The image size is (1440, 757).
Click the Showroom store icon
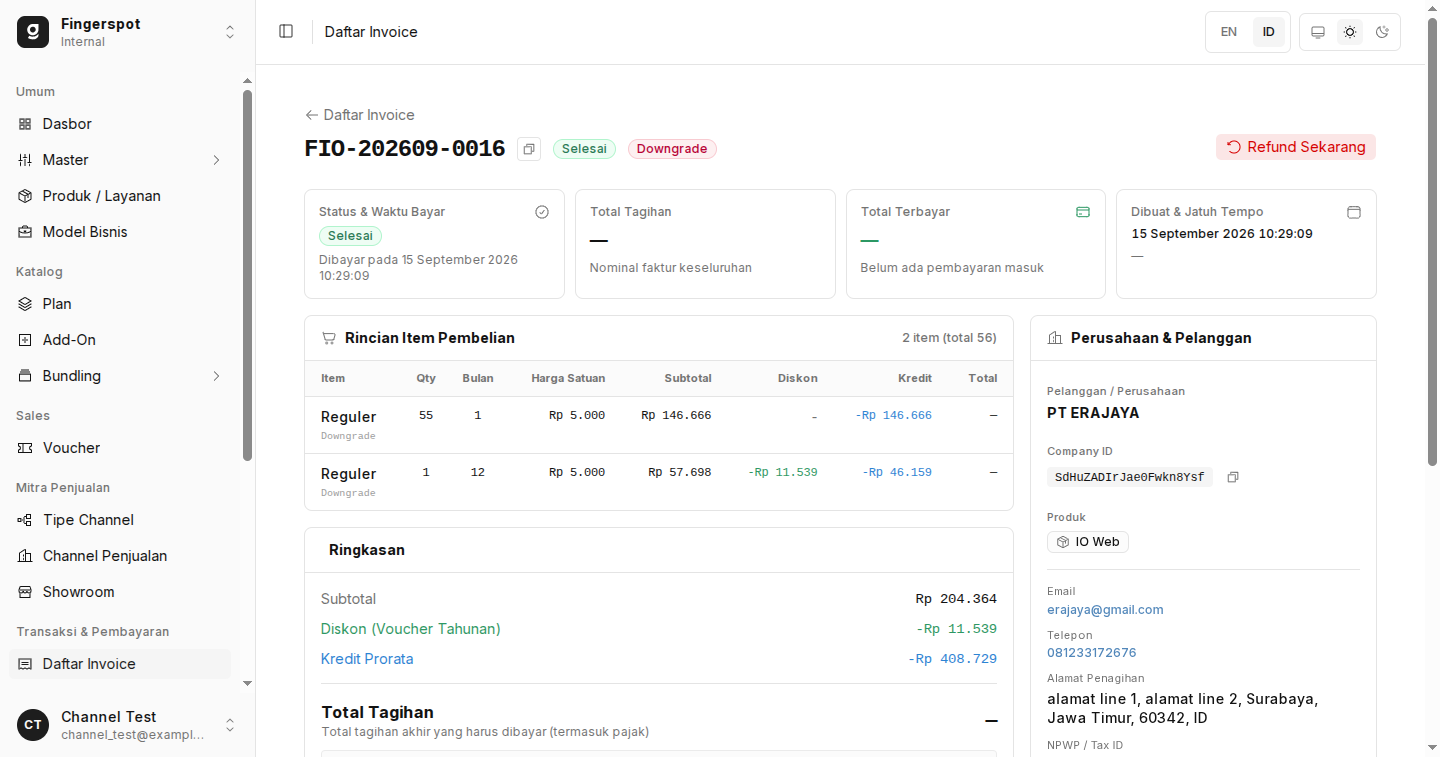pyautogui.click(x=25, y=592)
